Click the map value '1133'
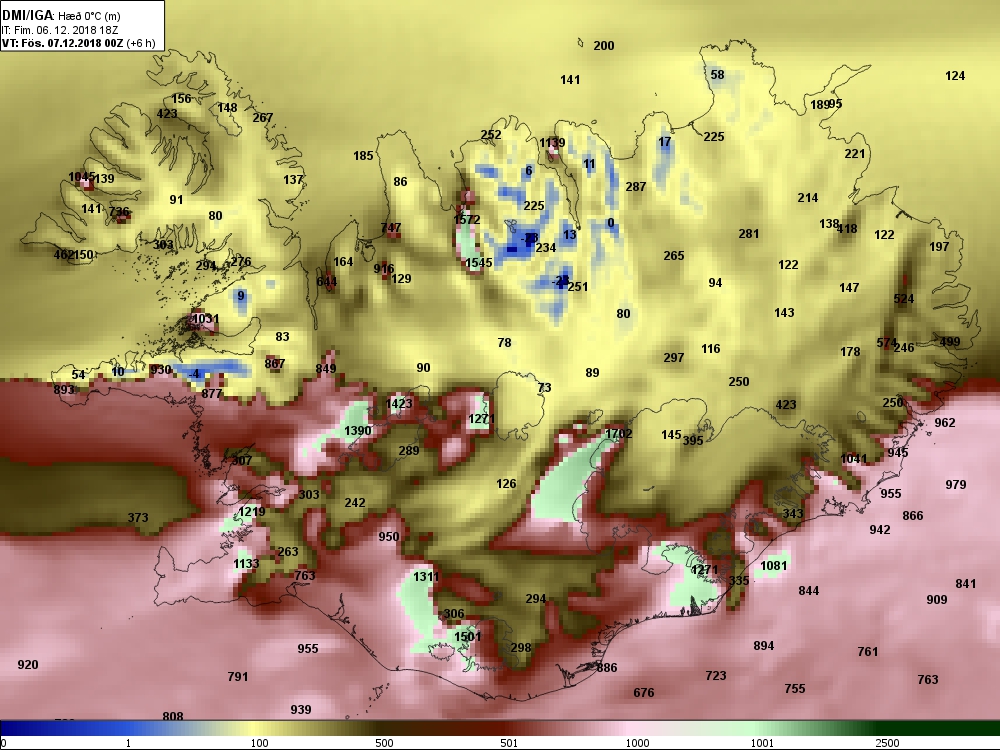The width and height of the screenshot is (1000, 750). click(x=246, y=564)
